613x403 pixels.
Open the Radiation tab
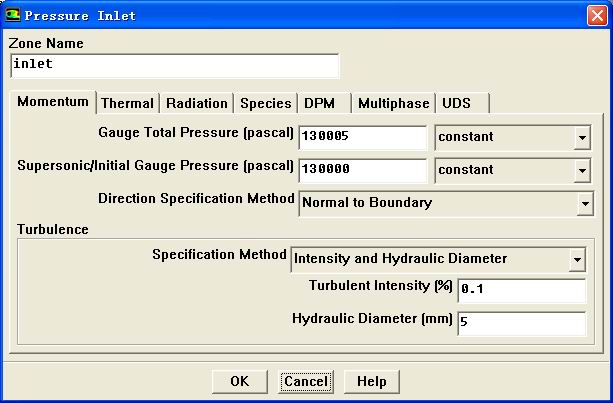197,103
